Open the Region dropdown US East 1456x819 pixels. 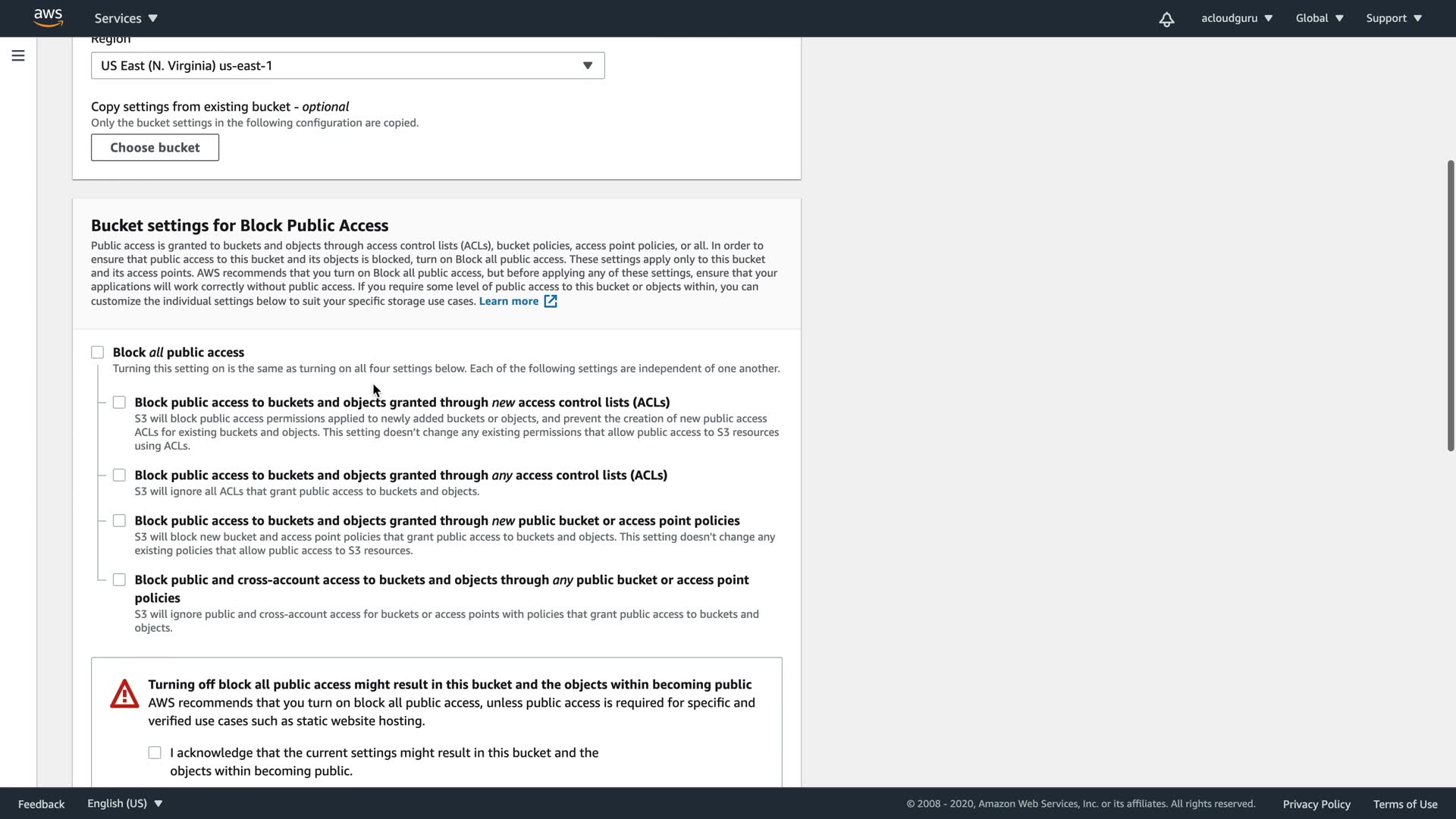coord(347,66)
